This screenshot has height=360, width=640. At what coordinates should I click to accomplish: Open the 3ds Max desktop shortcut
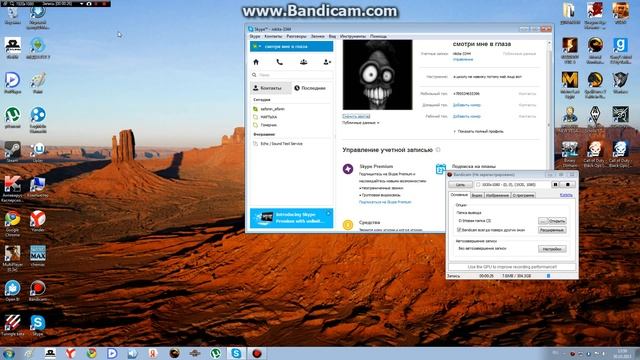click(x=38, y=253)
